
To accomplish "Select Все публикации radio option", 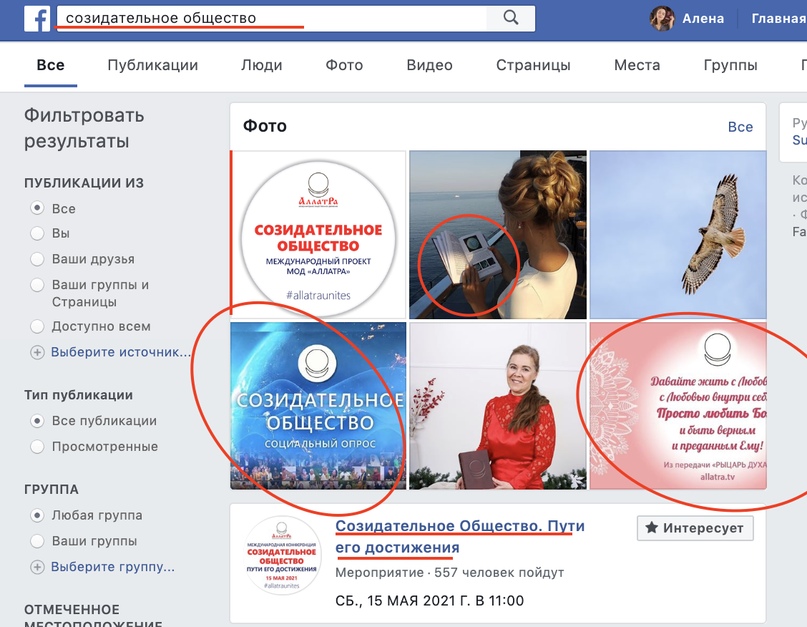I will click(37, 421).
